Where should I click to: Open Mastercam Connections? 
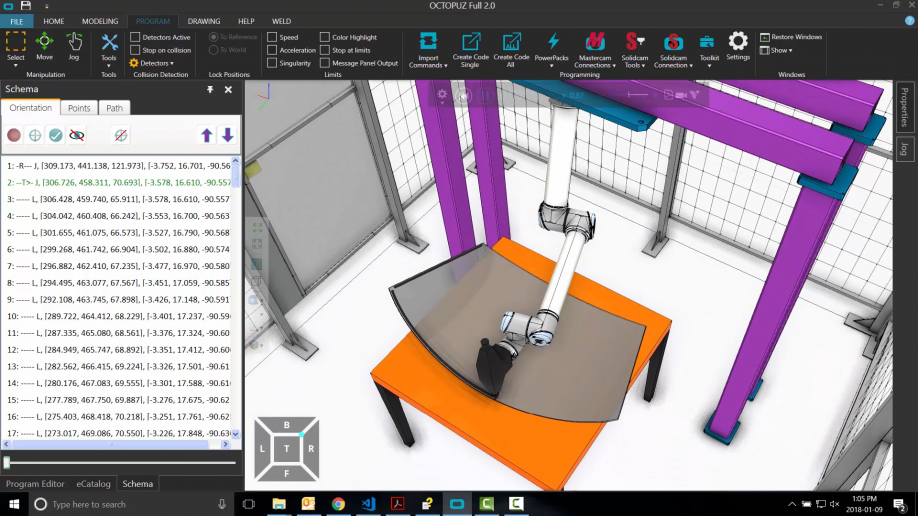595,50
